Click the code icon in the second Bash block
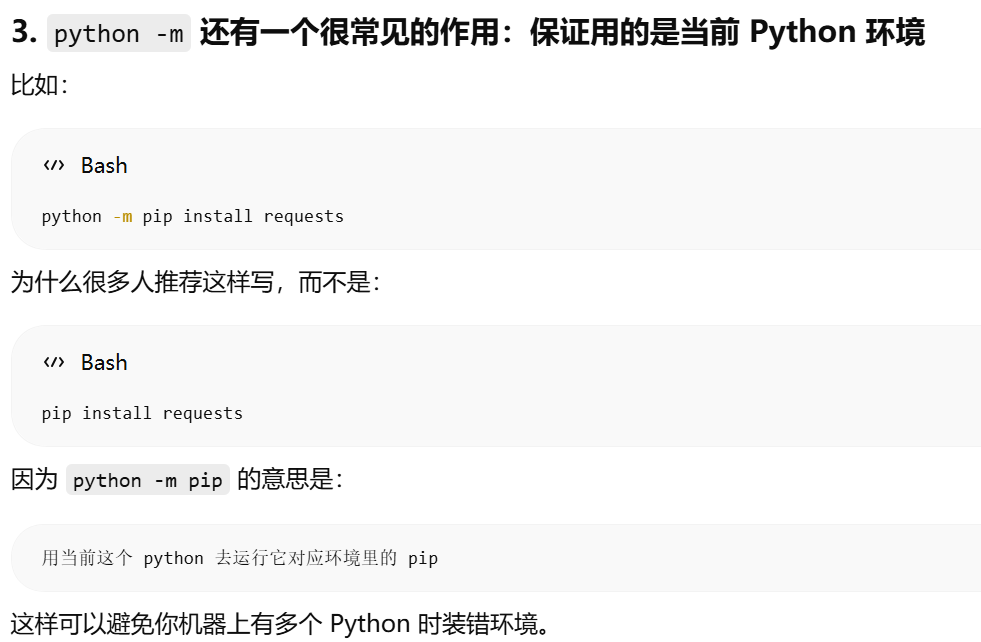Viewport: 981px width, 642px height. [x=54, y=362]
